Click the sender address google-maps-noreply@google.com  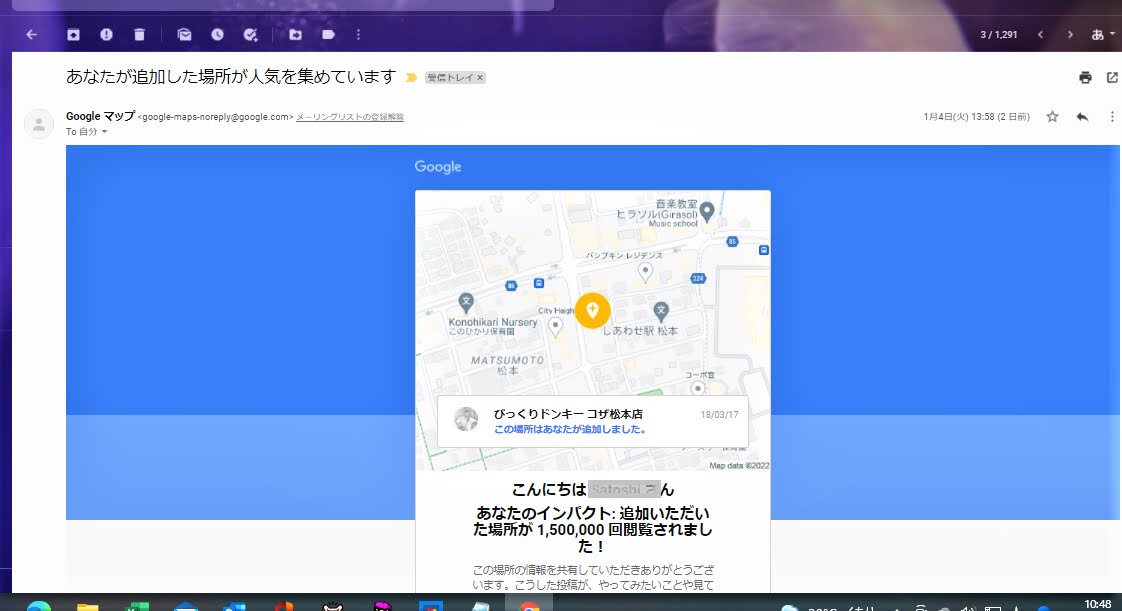[x=215, y=117]
